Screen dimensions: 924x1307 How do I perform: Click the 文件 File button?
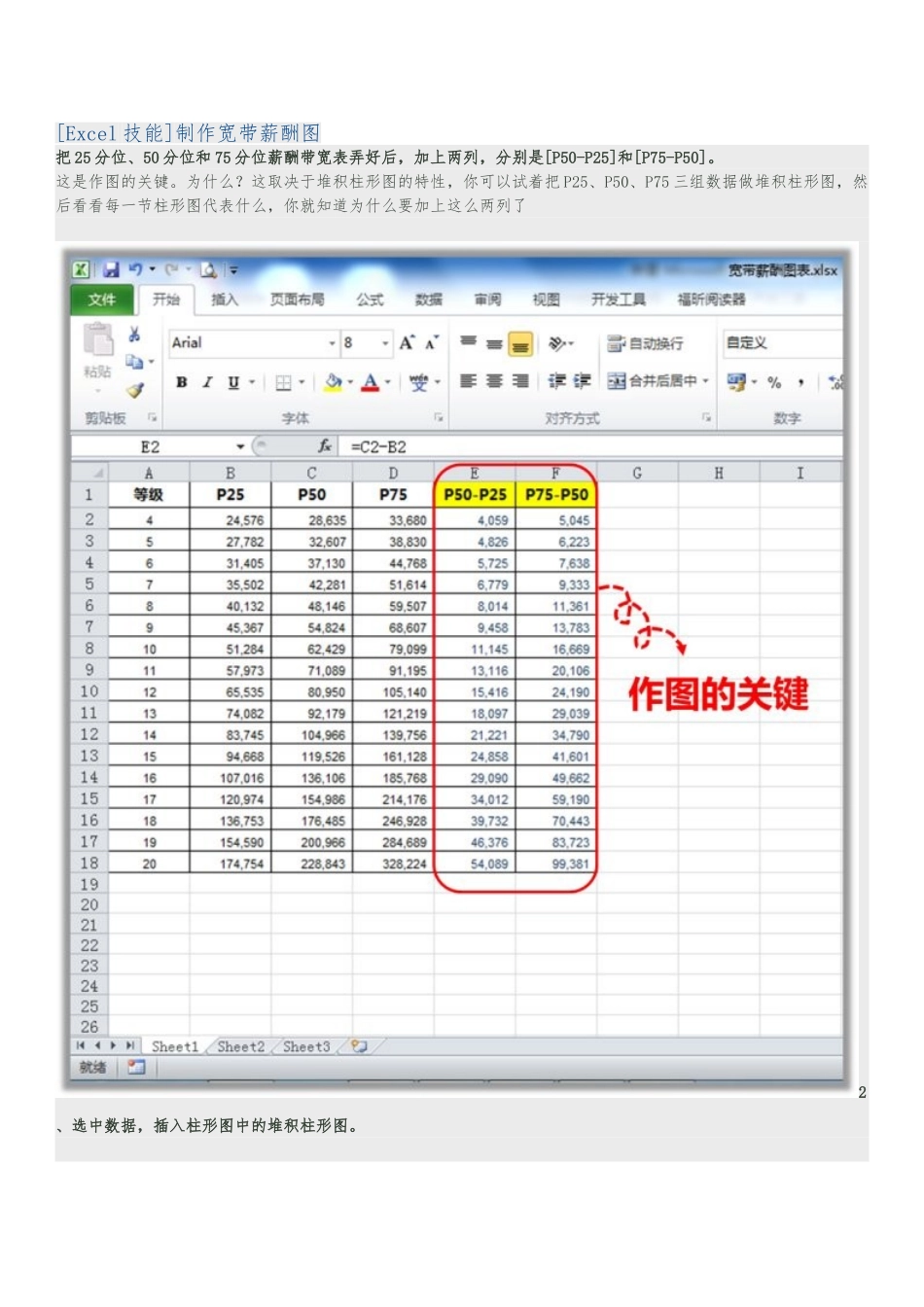(101, 300)
